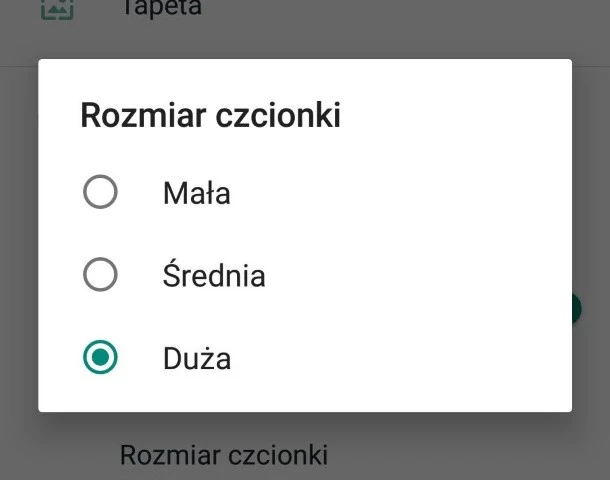Click white dialog padding below the Duża option
The image size is (610, 480).
click(x=300, y=396)
